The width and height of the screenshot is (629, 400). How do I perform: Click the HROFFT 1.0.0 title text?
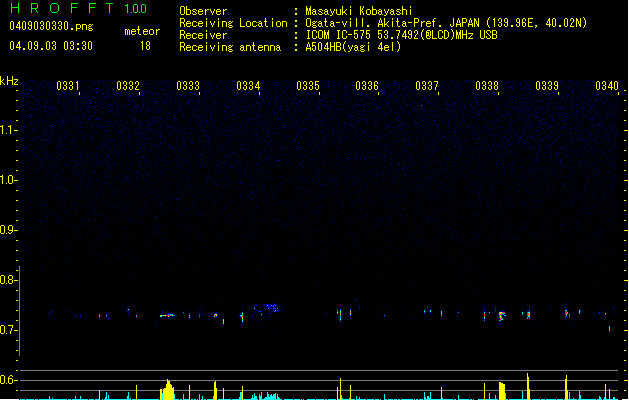[79, 8]
